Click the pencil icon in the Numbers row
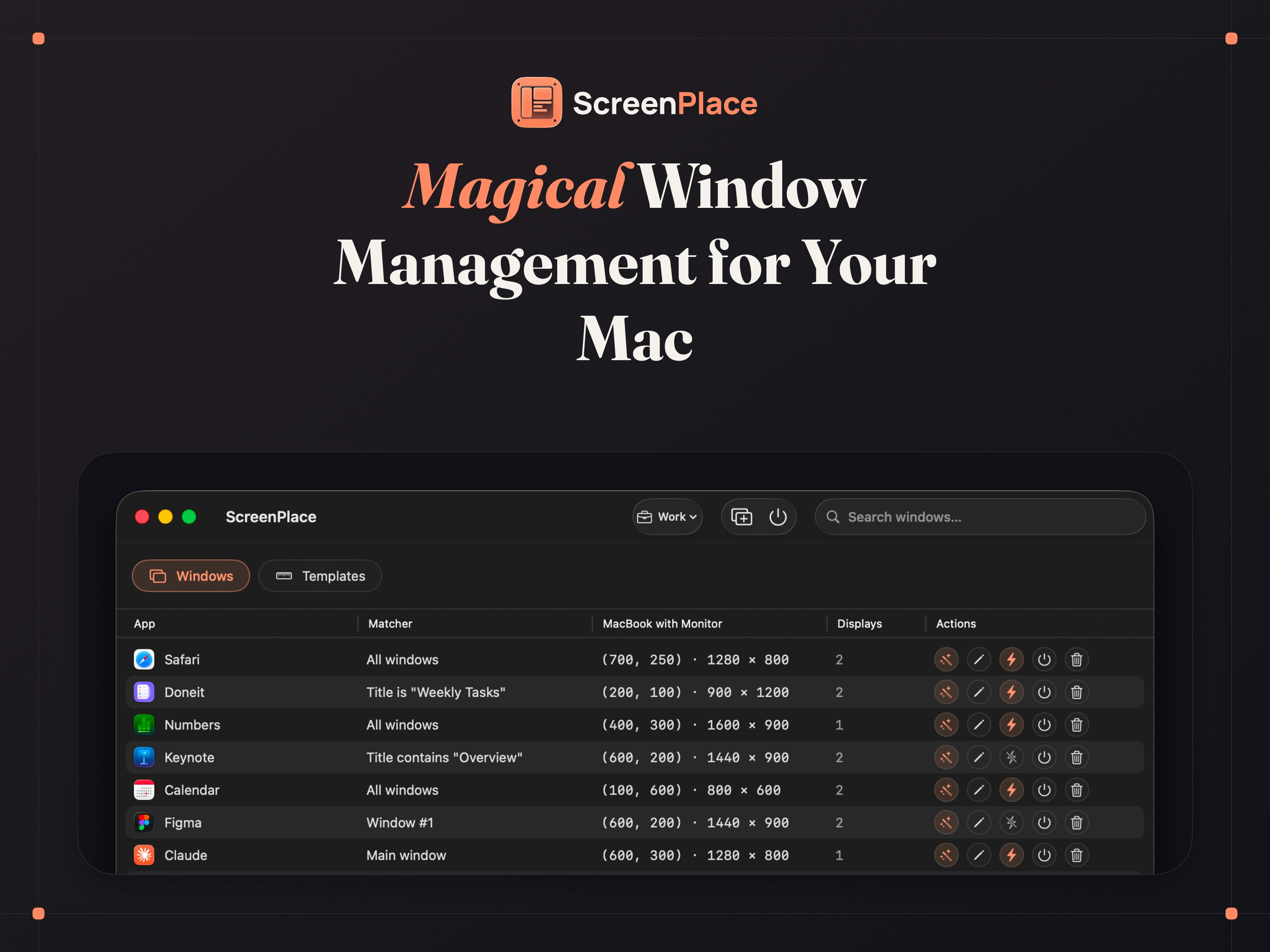This screenshot has height=952, width=1270. tap(979, 725)
